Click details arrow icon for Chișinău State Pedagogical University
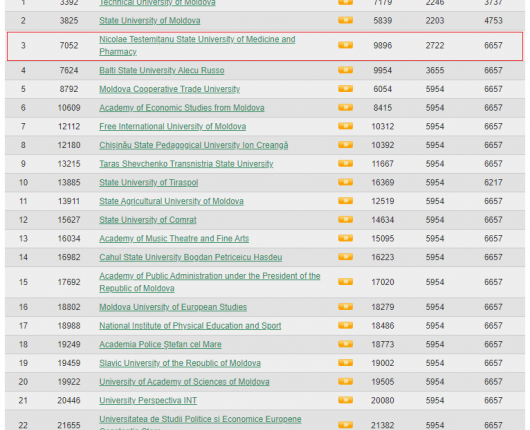Viewport: 530px width, 430px height. (x=345, y=145)
